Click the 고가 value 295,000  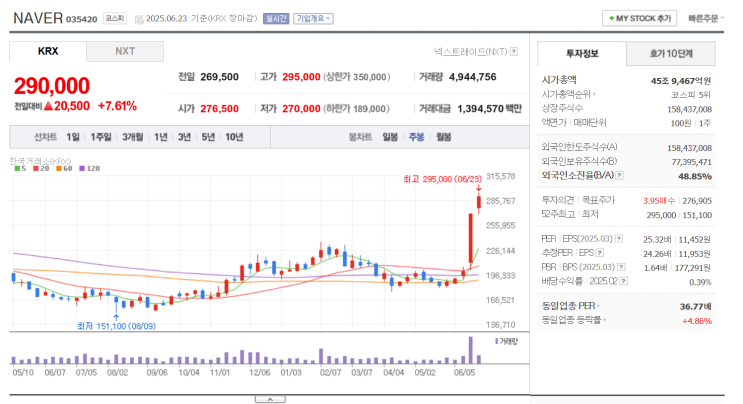tap(301, 77)
